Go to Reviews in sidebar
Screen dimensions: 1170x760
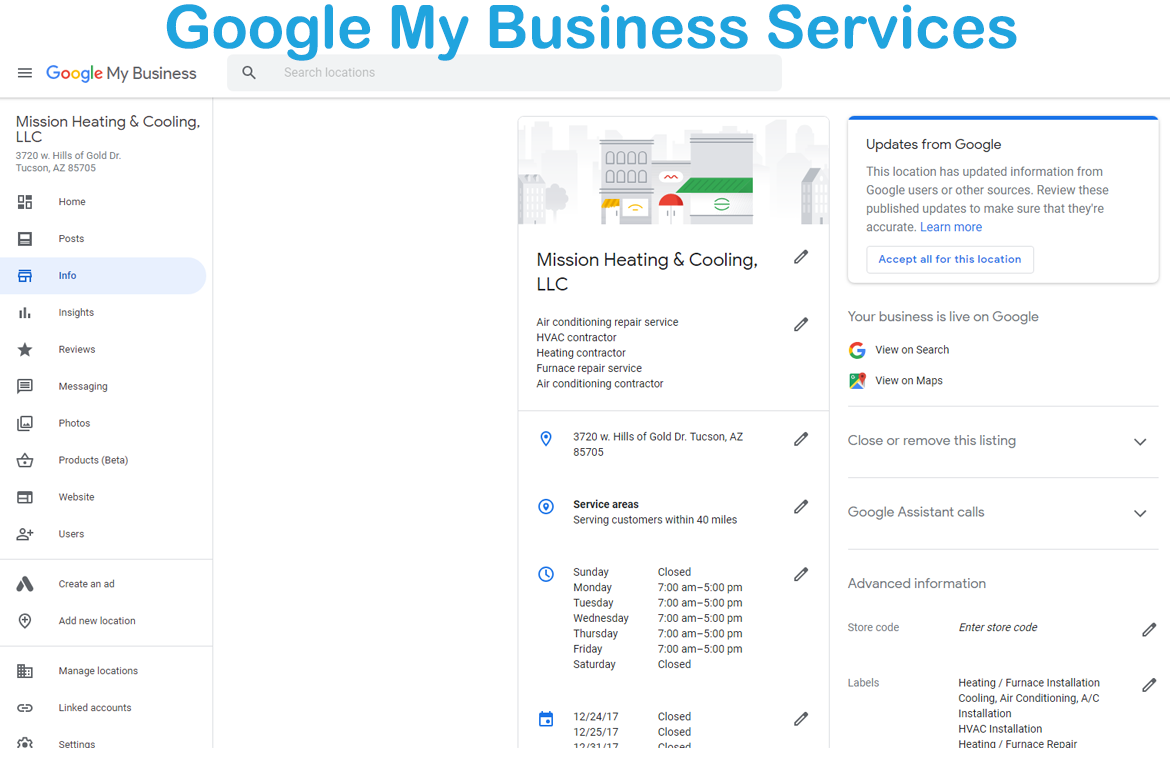pos(77,350)
